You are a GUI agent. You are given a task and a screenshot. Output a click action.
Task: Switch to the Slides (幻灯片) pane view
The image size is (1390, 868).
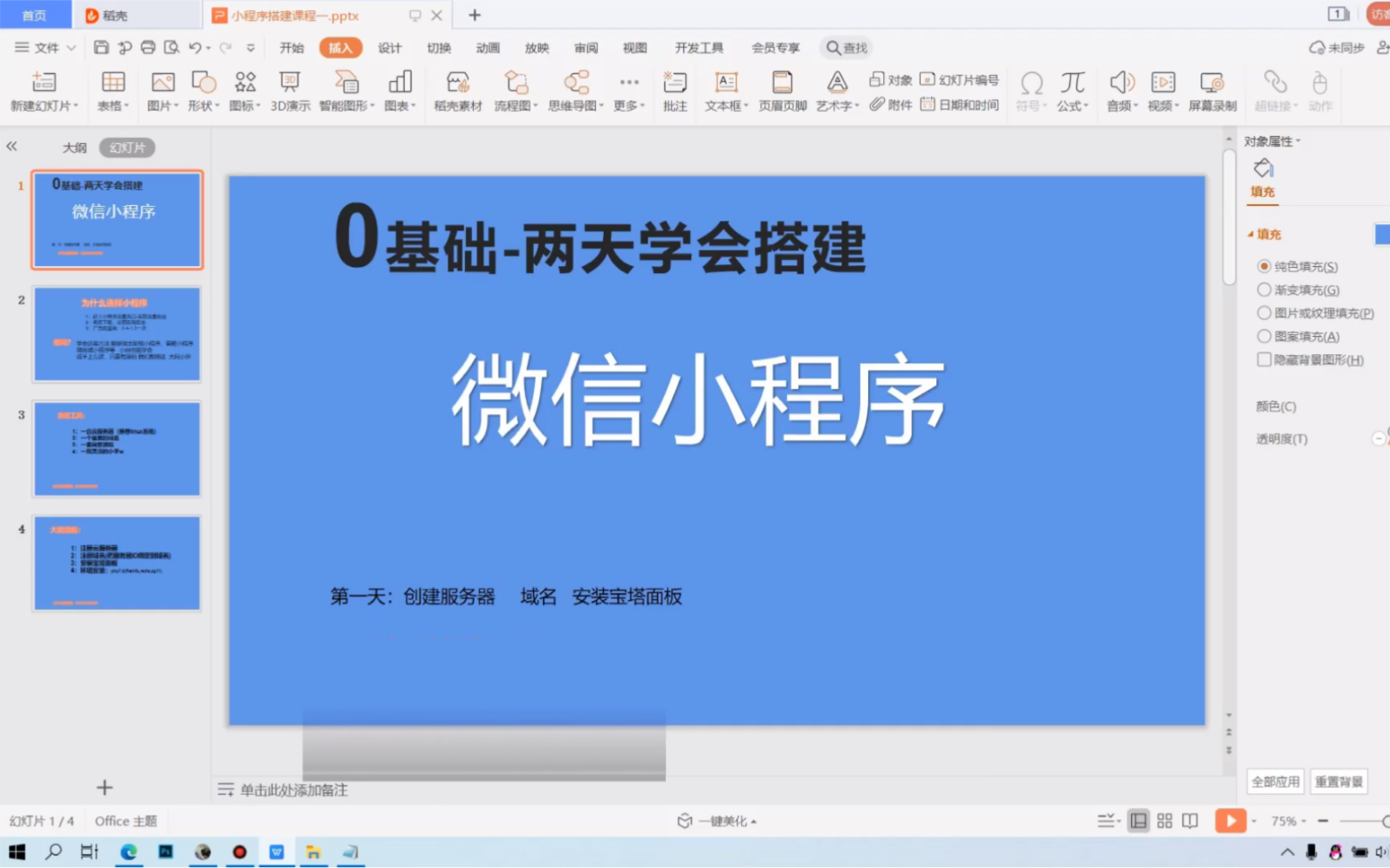coord(127,147)
